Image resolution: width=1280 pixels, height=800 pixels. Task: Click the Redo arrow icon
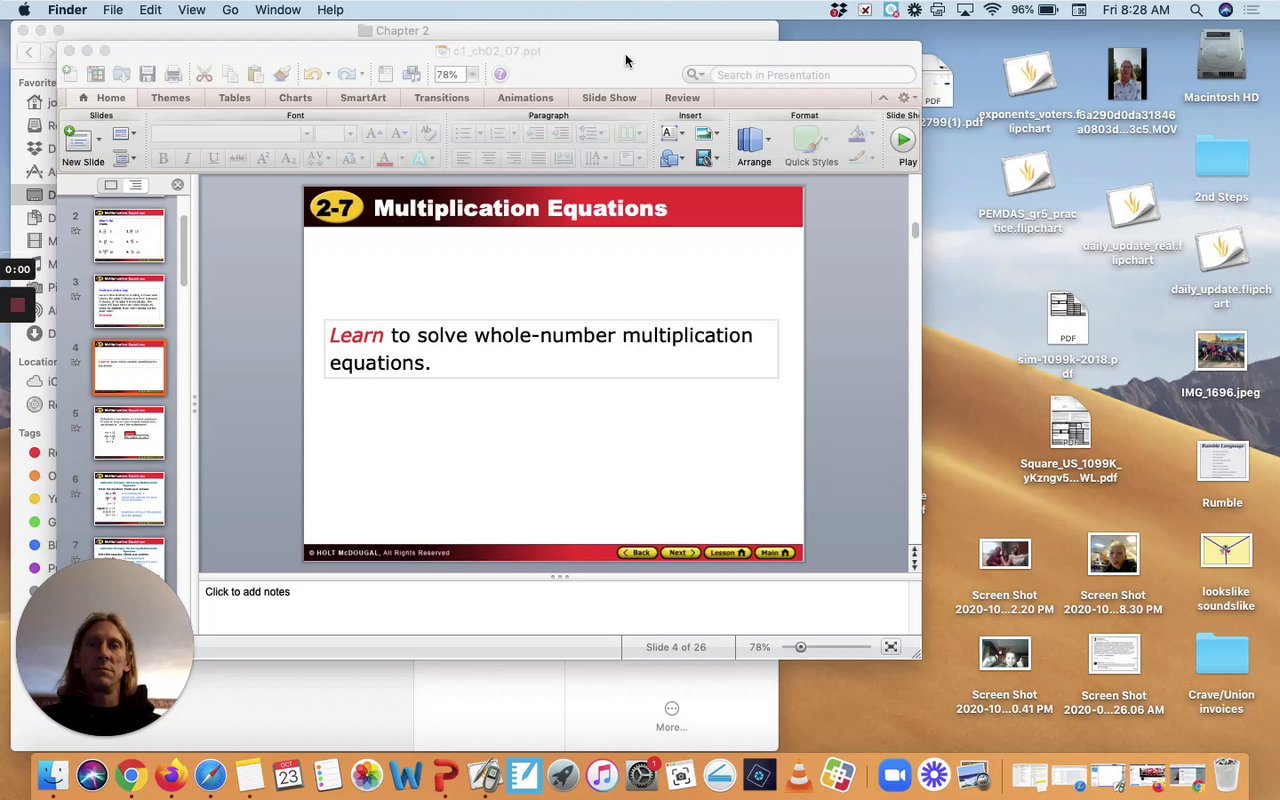point(346,74)
